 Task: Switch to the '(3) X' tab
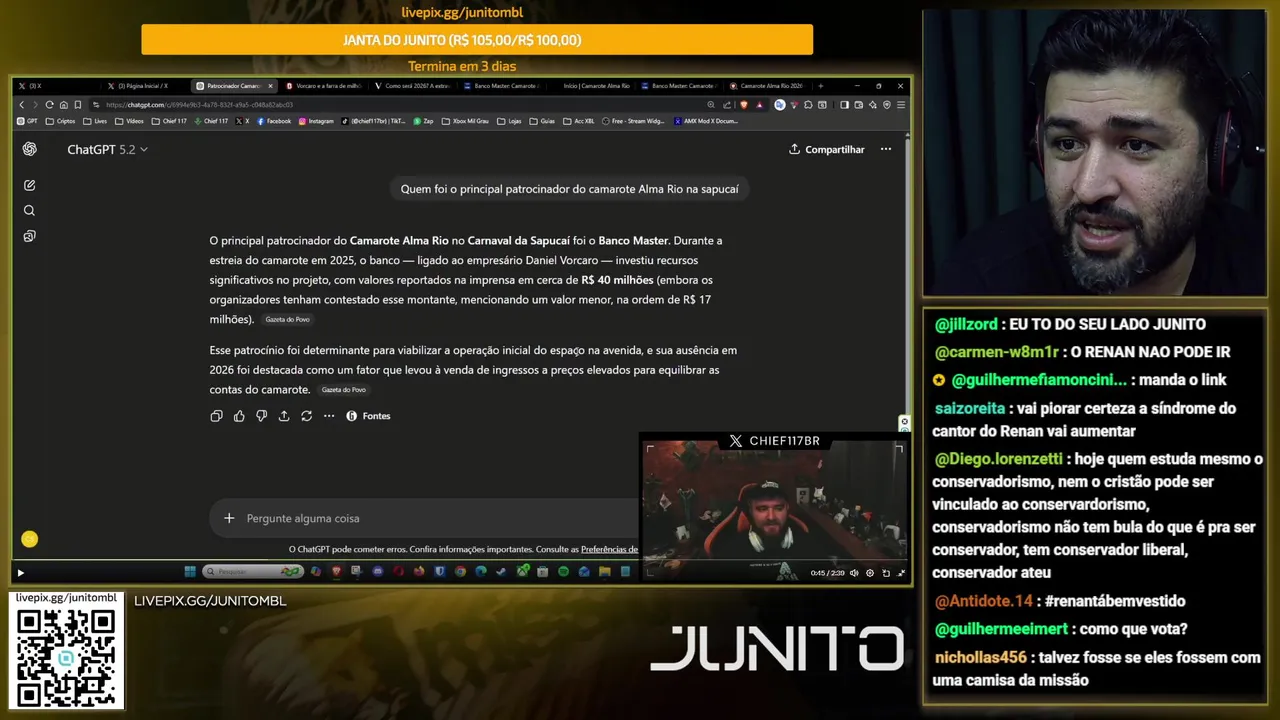pos(55,86)
